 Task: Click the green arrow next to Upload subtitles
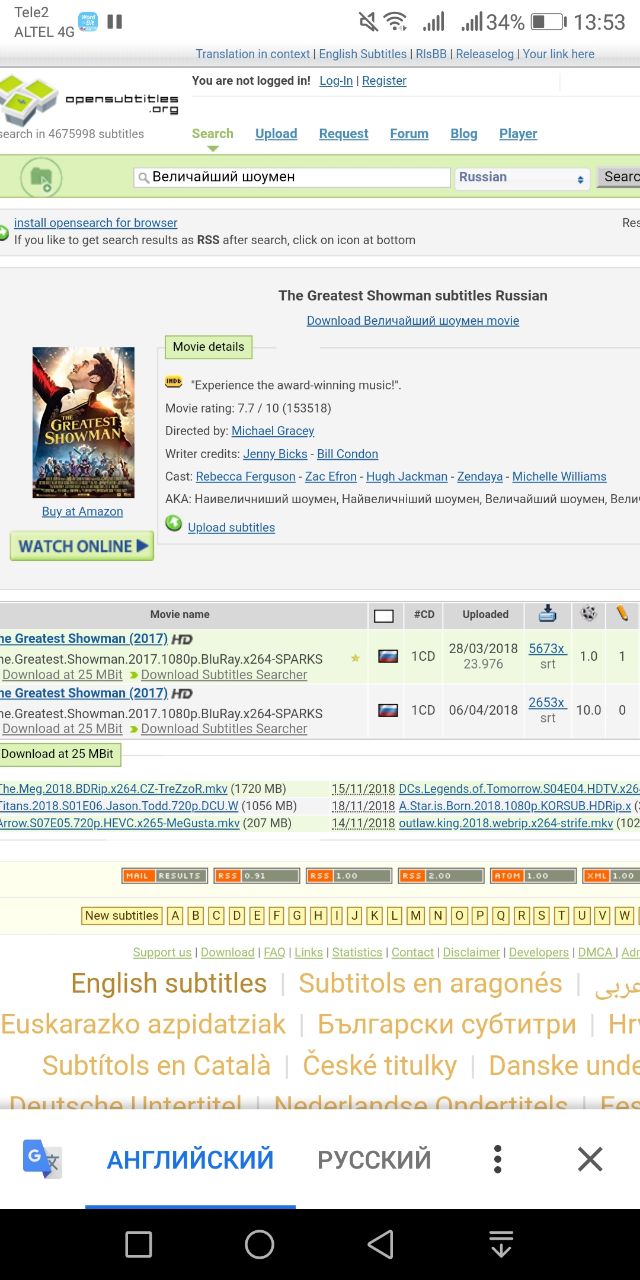174,524
